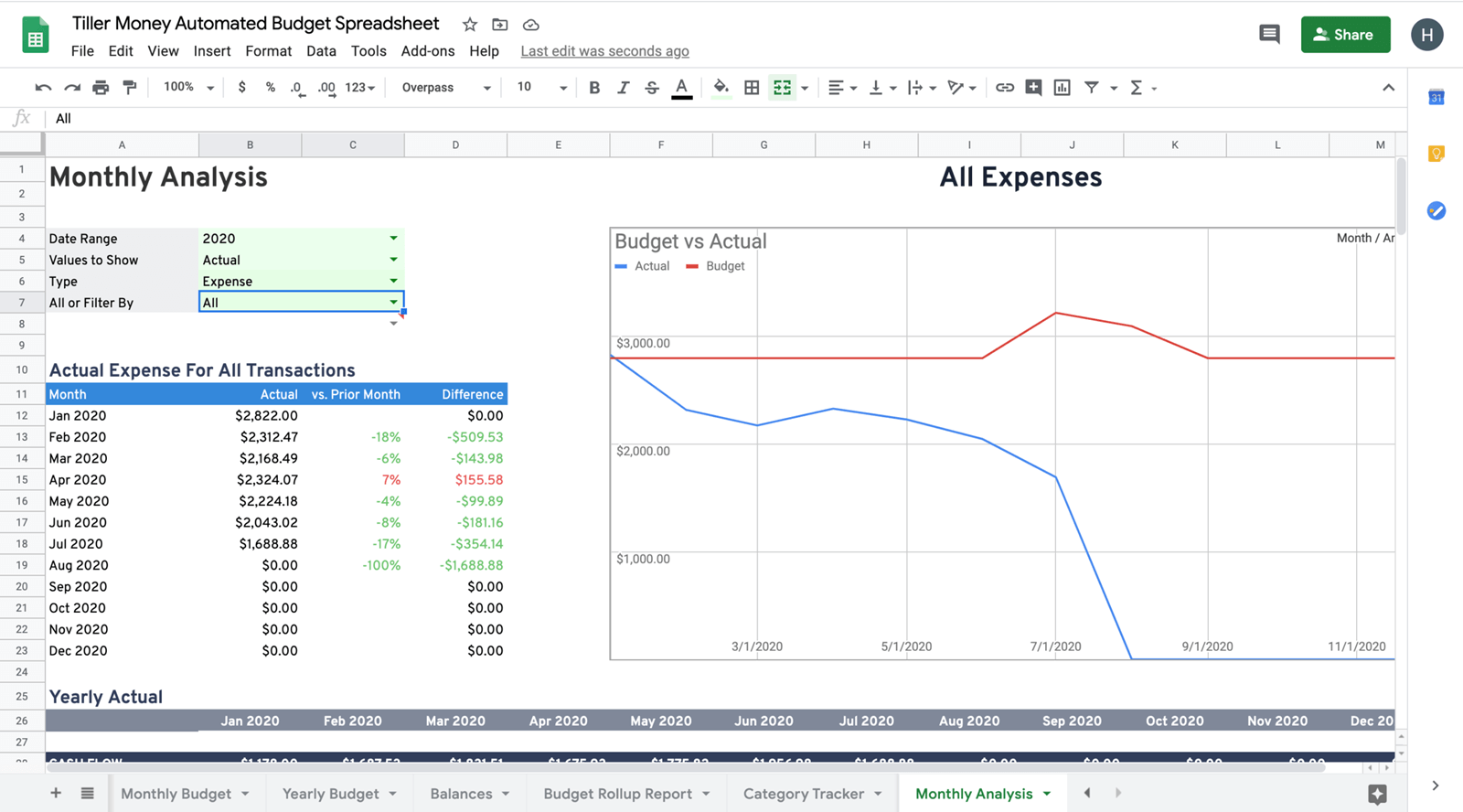
Task: Print the spreadsheet with printer icon
Action: [101, 88]
